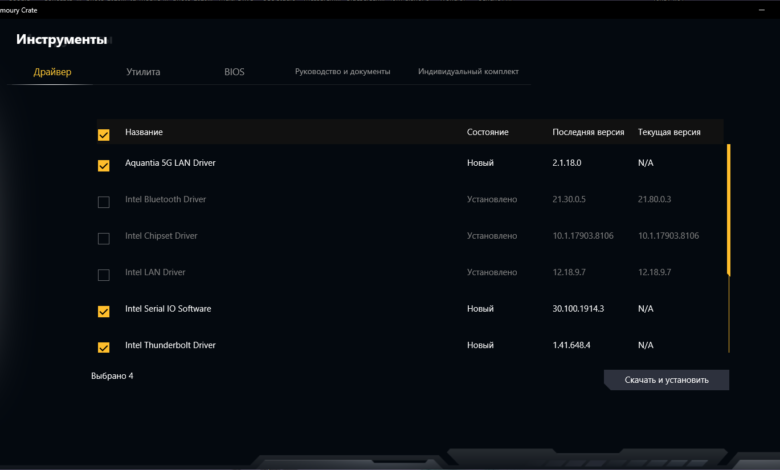
Task: Click current version 21.80.0.3 for Bluetooth
Action: click(655, 199)
